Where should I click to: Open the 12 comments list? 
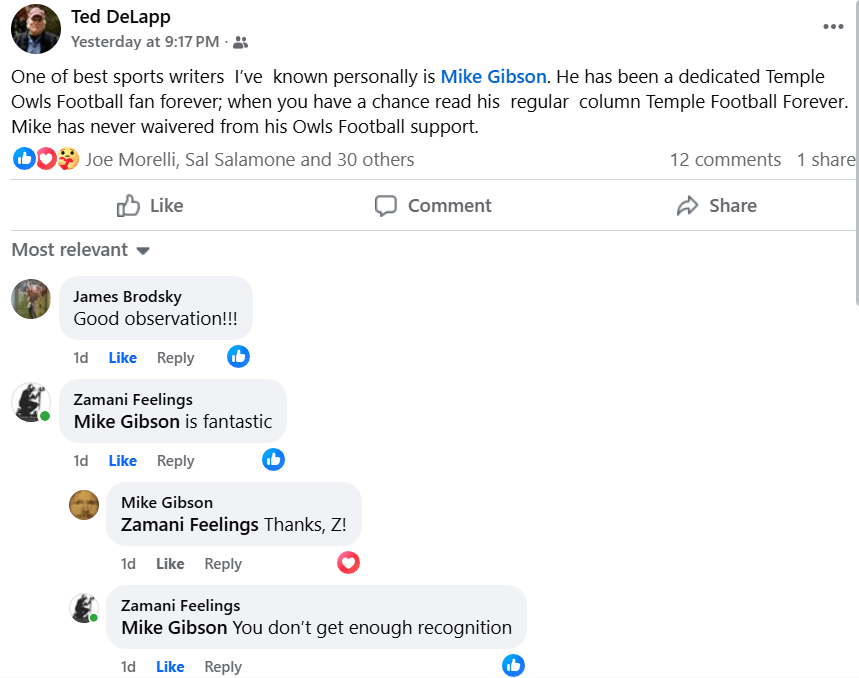coord(725,160)
